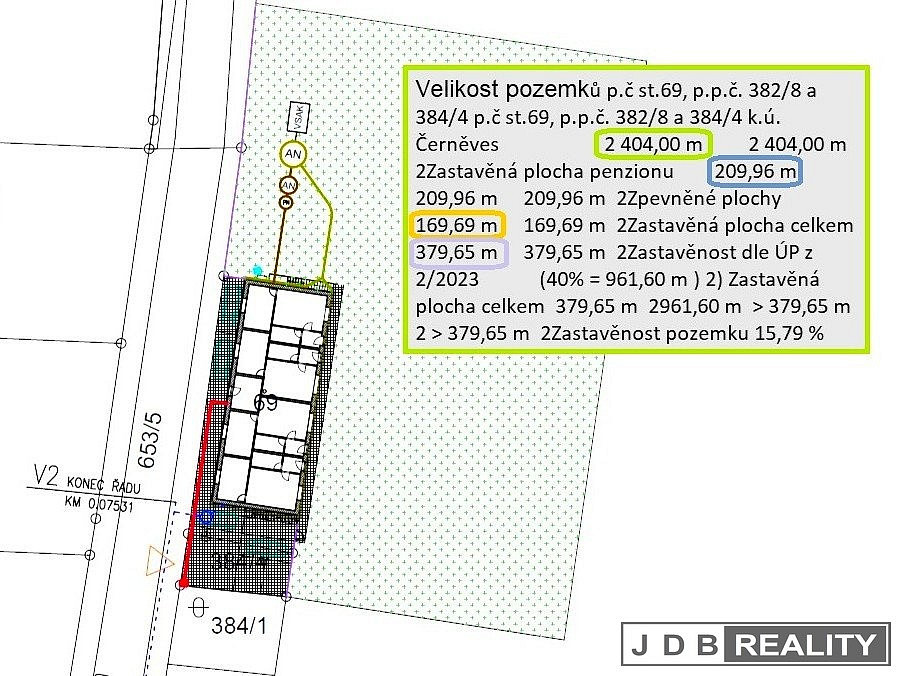Select the green-boxed 2 404,00 m value
The image size is (902, 676).
coord(654,144)
